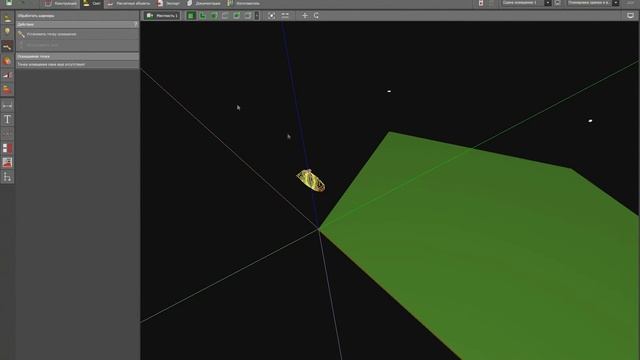Select the picture view tool in sidebar
The image size is (640, 360).
click(7, 162)
